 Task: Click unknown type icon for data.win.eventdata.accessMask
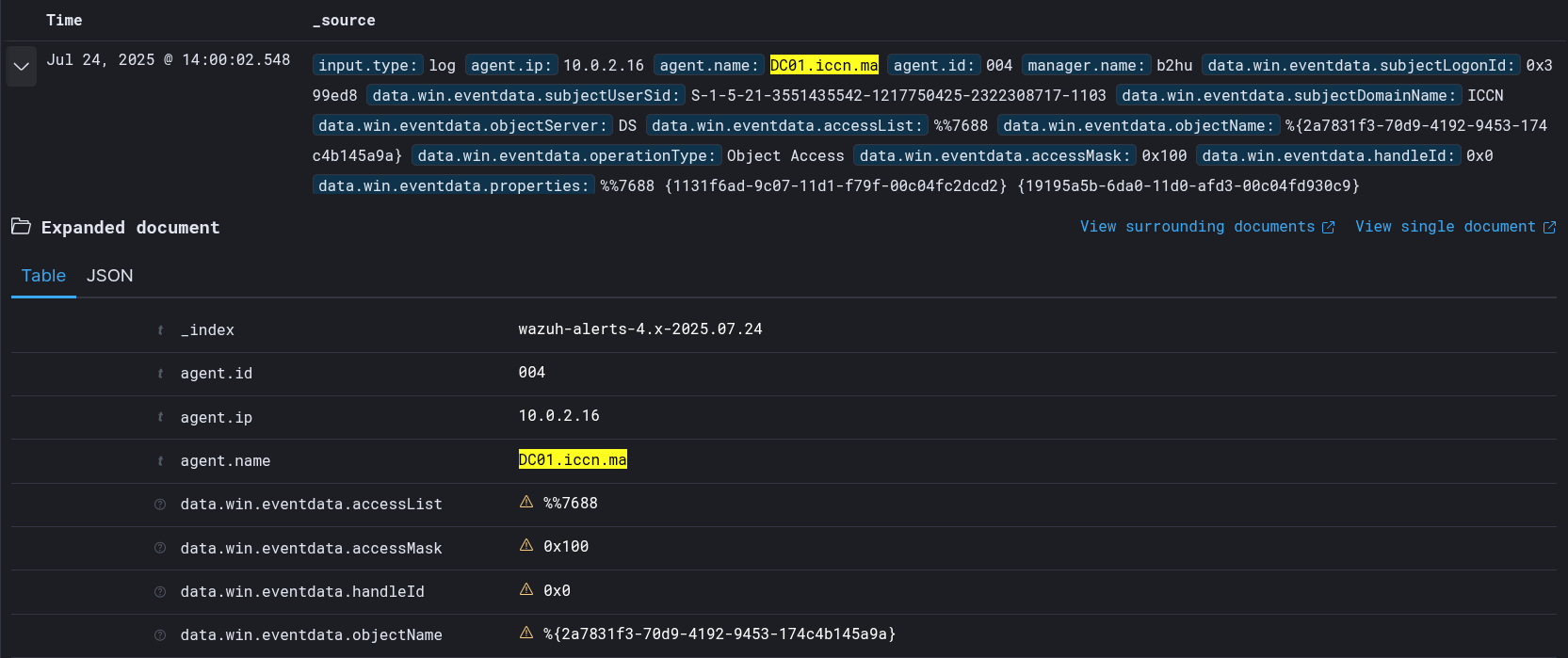pyautogui.click(x=160, y=548)
